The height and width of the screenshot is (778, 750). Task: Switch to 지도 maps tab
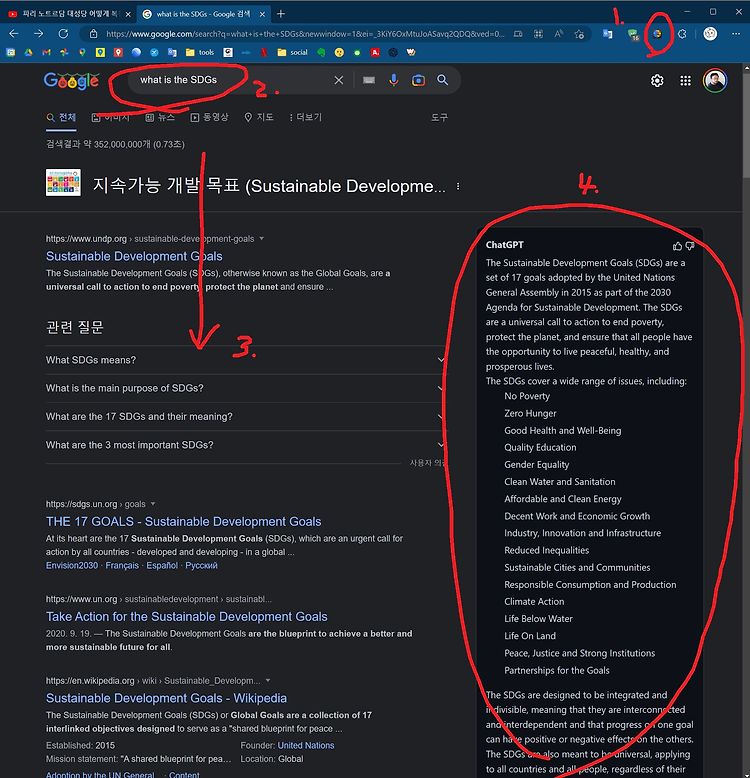coord(258,117)
